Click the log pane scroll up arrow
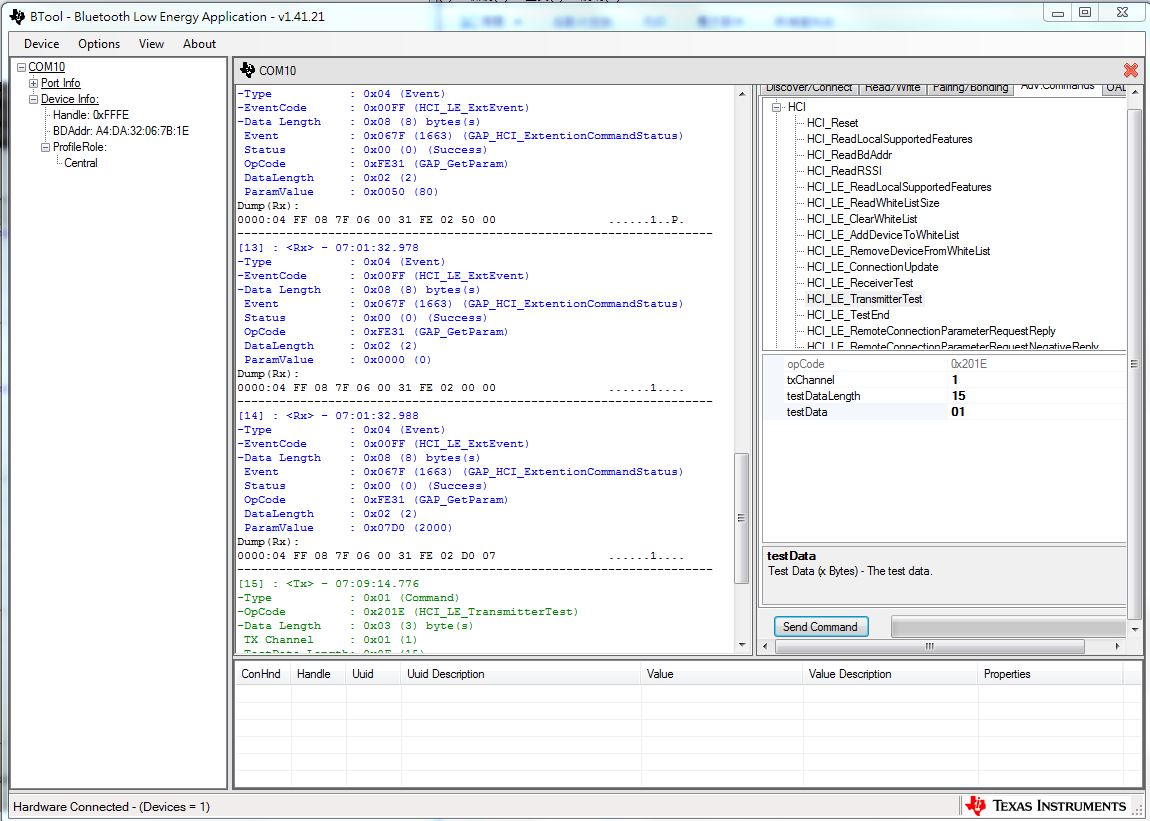1150x821 pixels. click(x=741, y=94)
